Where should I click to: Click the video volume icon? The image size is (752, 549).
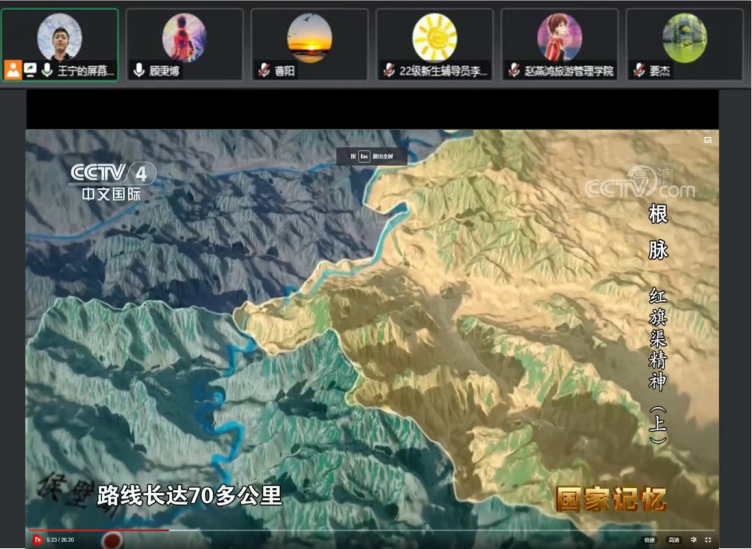click(693, 540)
